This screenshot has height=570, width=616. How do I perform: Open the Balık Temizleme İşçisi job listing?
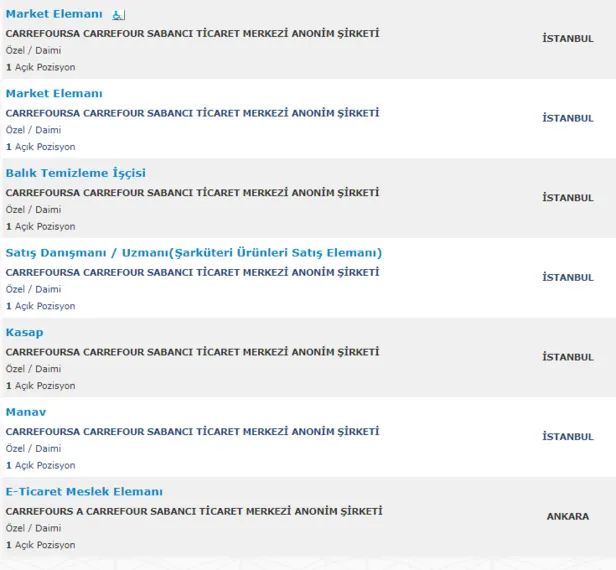pyautogui.click(x=76, y=173)
